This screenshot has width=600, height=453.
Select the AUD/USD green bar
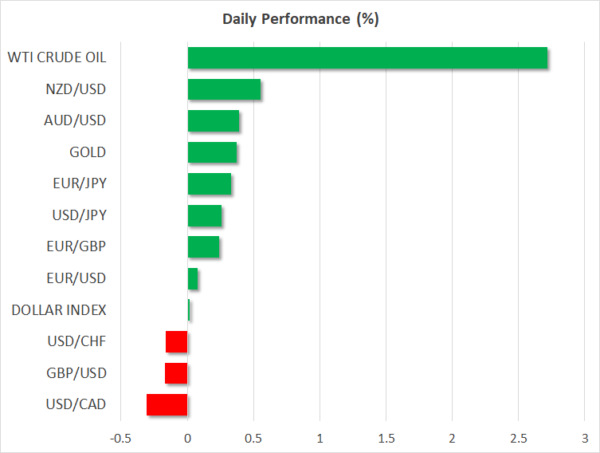[213, 121]
